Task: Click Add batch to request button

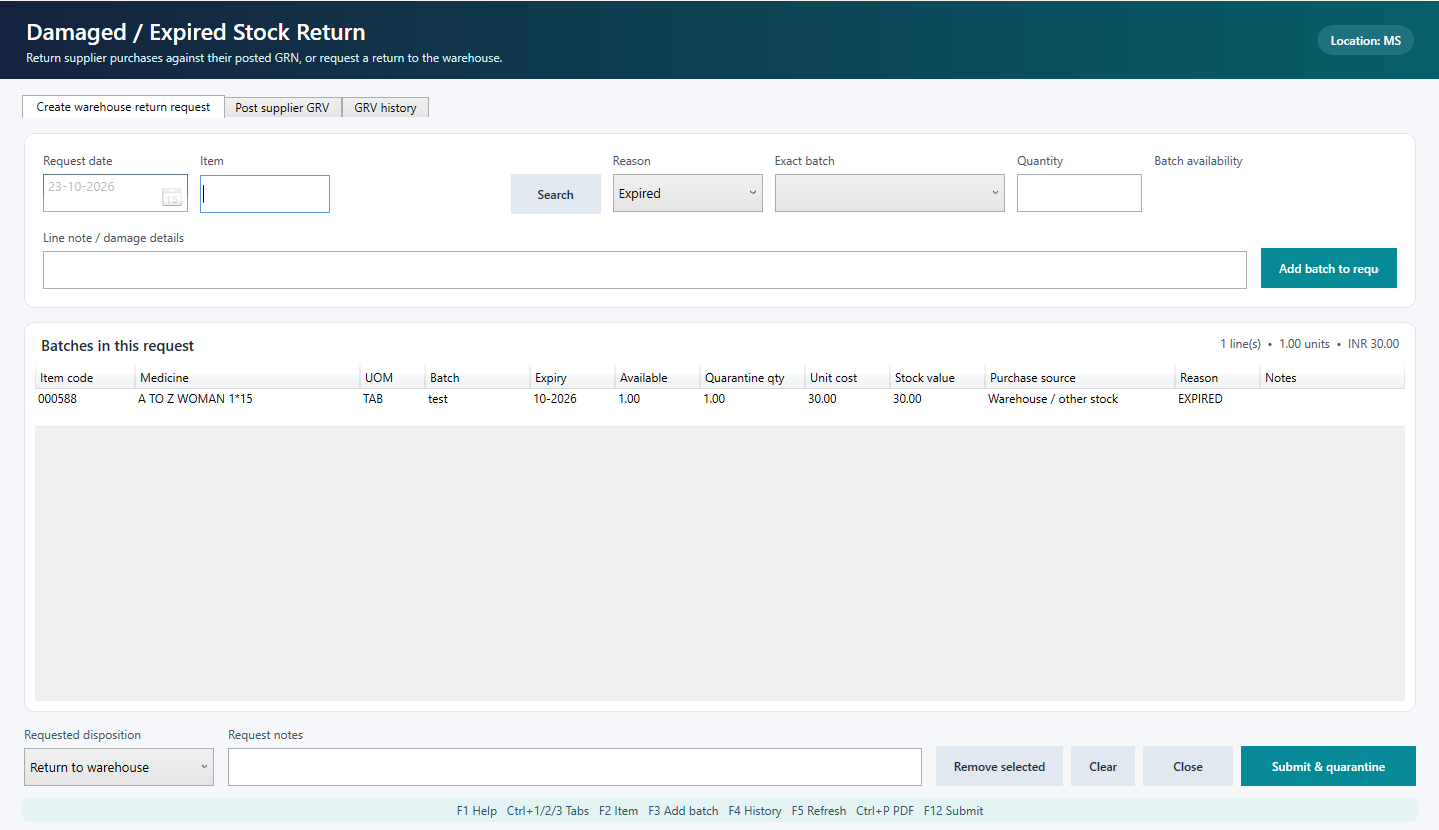Action: tap(1328, 268)
